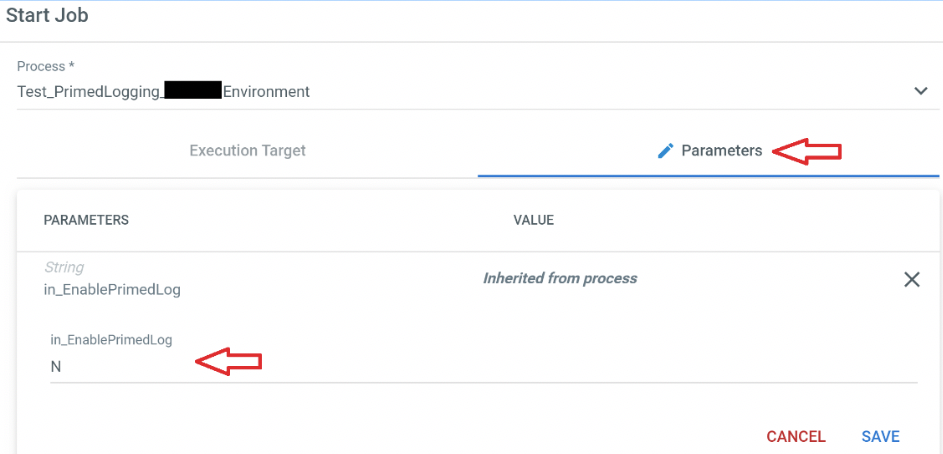Viewport: 943px width, 454px height.
Task: Click the Inherited from process text
Action: pos(560,278)
